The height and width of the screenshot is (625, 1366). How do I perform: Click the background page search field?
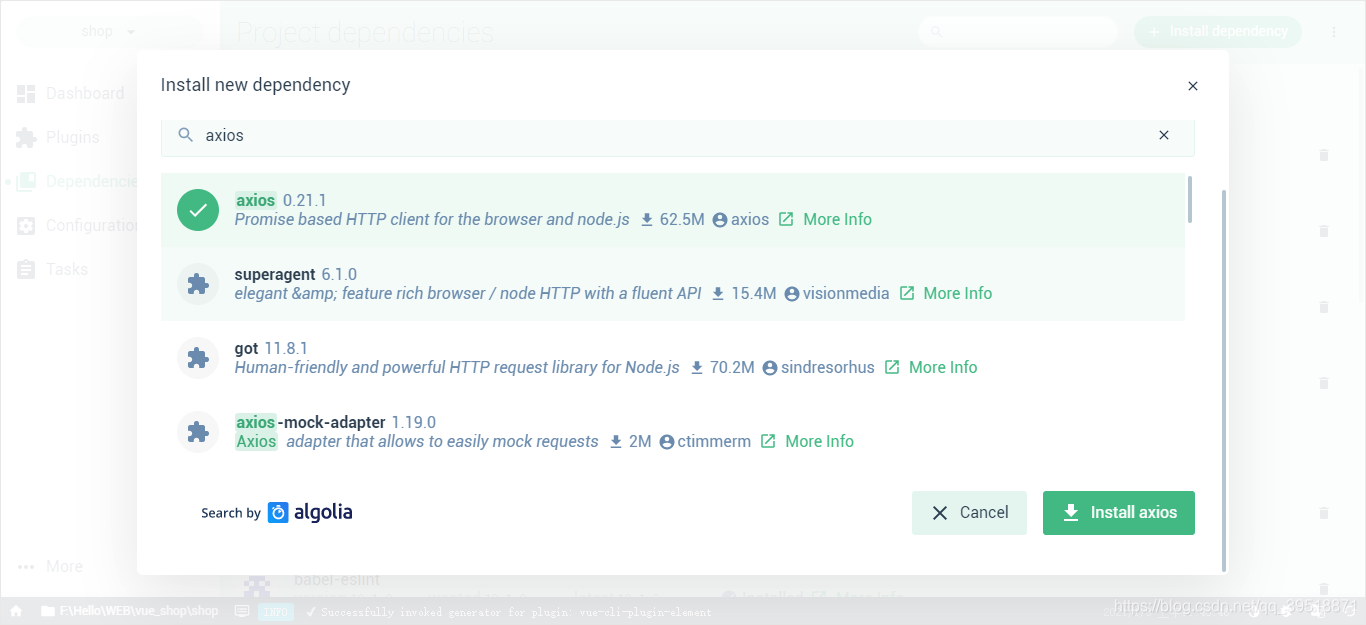click(x=1018, y=32)
